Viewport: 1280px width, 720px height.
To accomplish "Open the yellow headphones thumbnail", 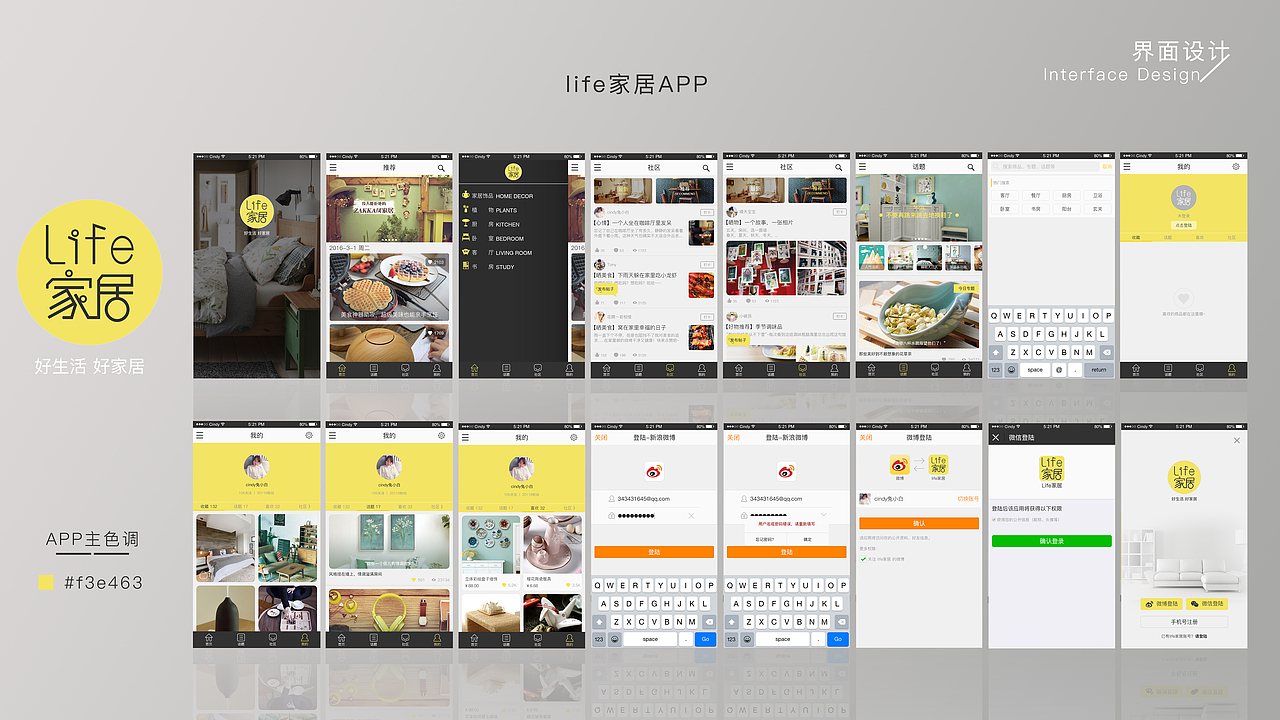I will tap(389, 611).
